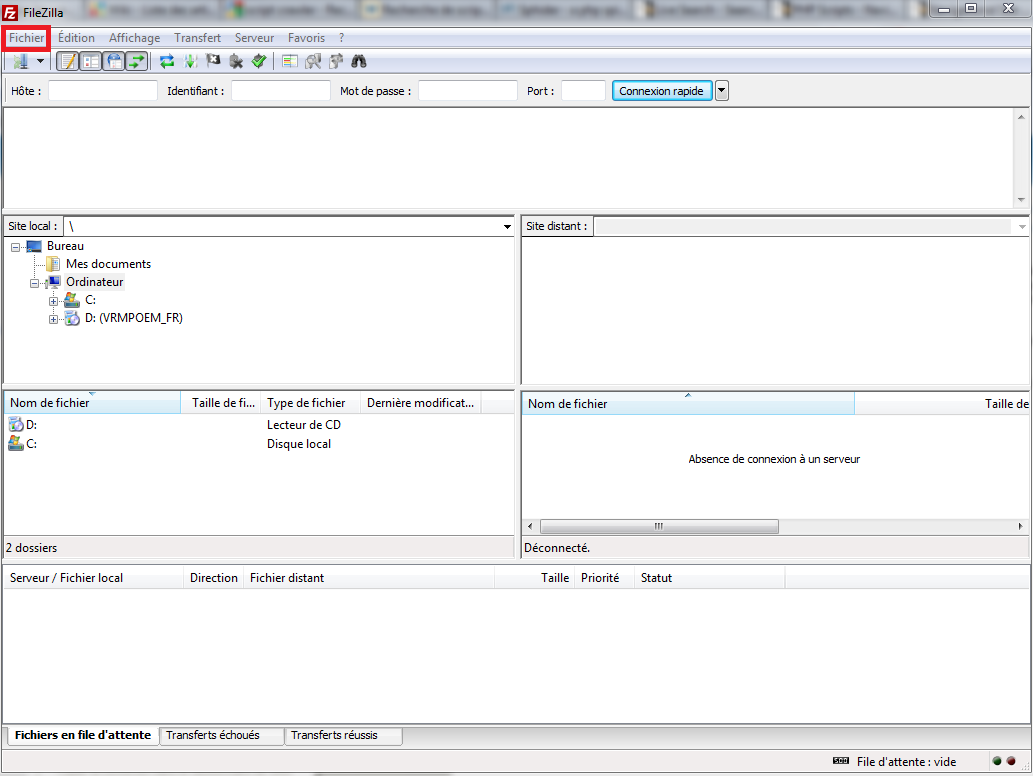The image size is (1033, 776).
Task: Sort local files by Nom de fichier
Action: [92, 403]
